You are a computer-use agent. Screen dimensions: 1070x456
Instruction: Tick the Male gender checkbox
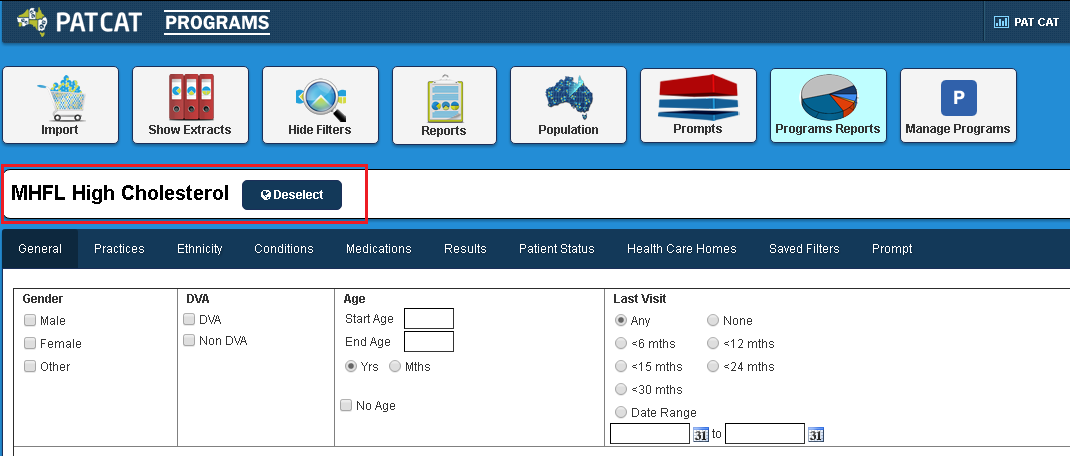(x=30, y=320)
